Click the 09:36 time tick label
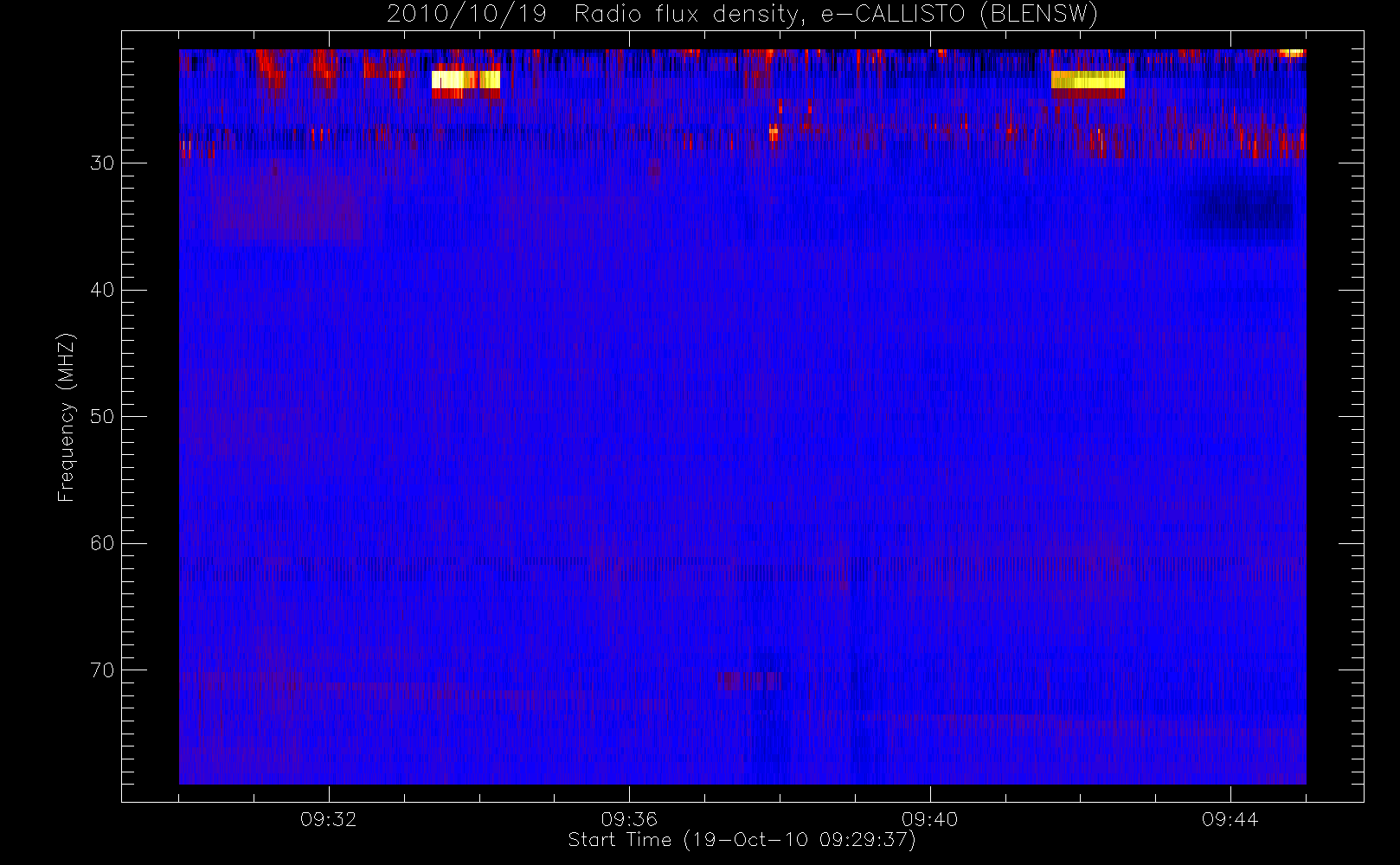 (x=629, y=819)
